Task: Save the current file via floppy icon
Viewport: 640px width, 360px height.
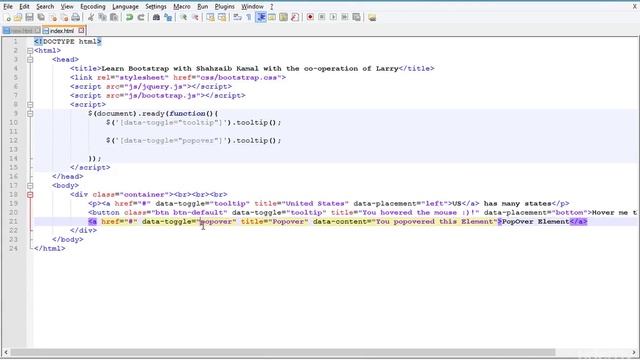Action: coord(29,18)
